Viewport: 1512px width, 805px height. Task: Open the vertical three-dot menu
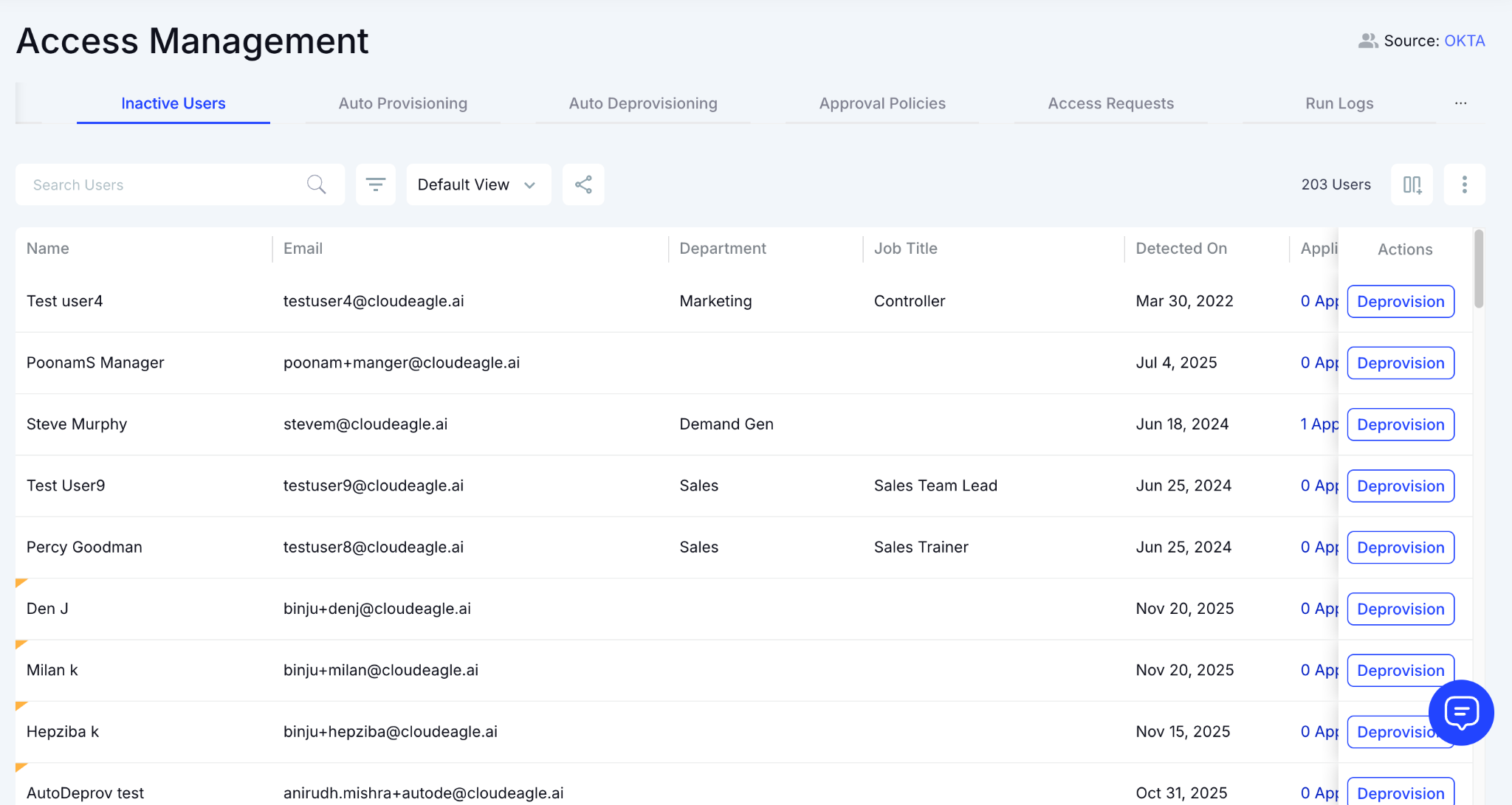point(1464,184)
